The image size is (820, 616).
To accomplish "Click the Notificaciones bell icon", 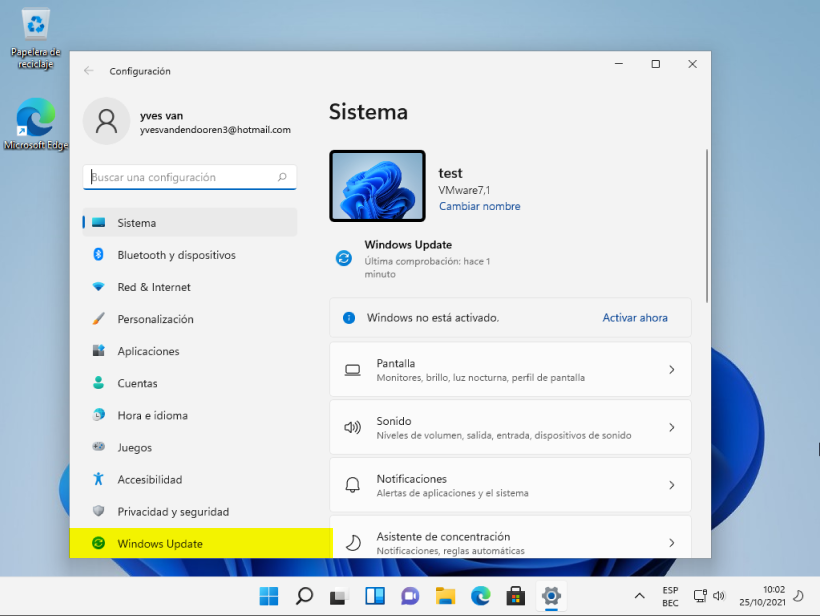I will pyautogui.click(x=352, y=485).
